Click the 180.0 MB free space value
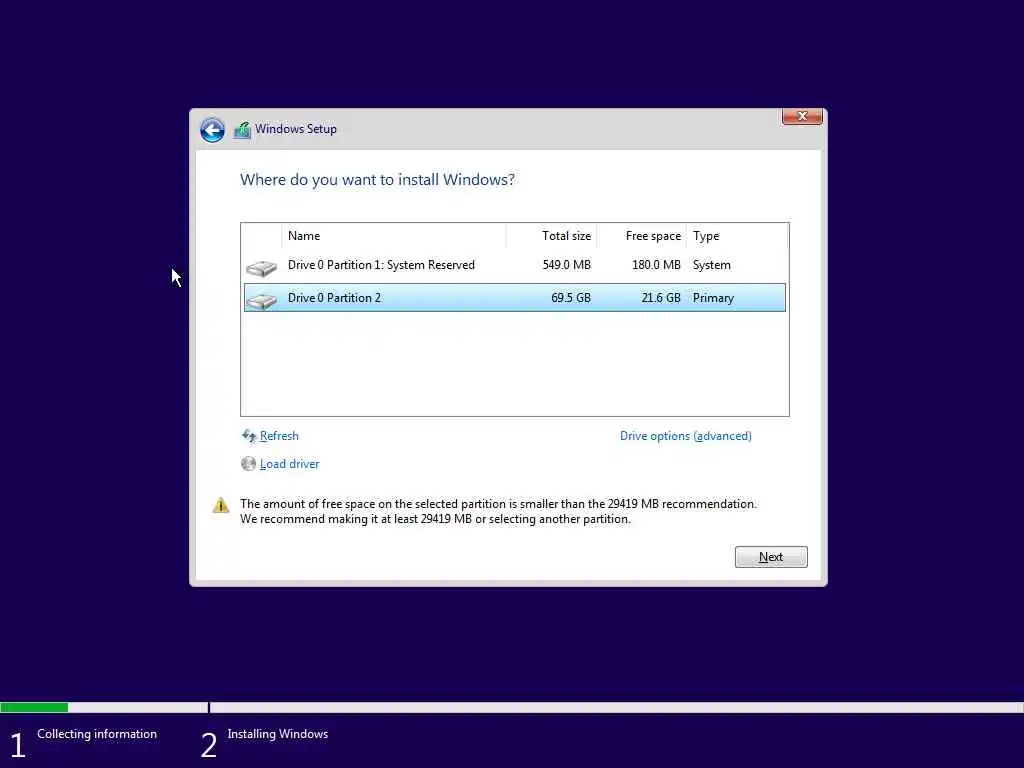Viewport: 1024px width, 768px height. coord(656,265)
